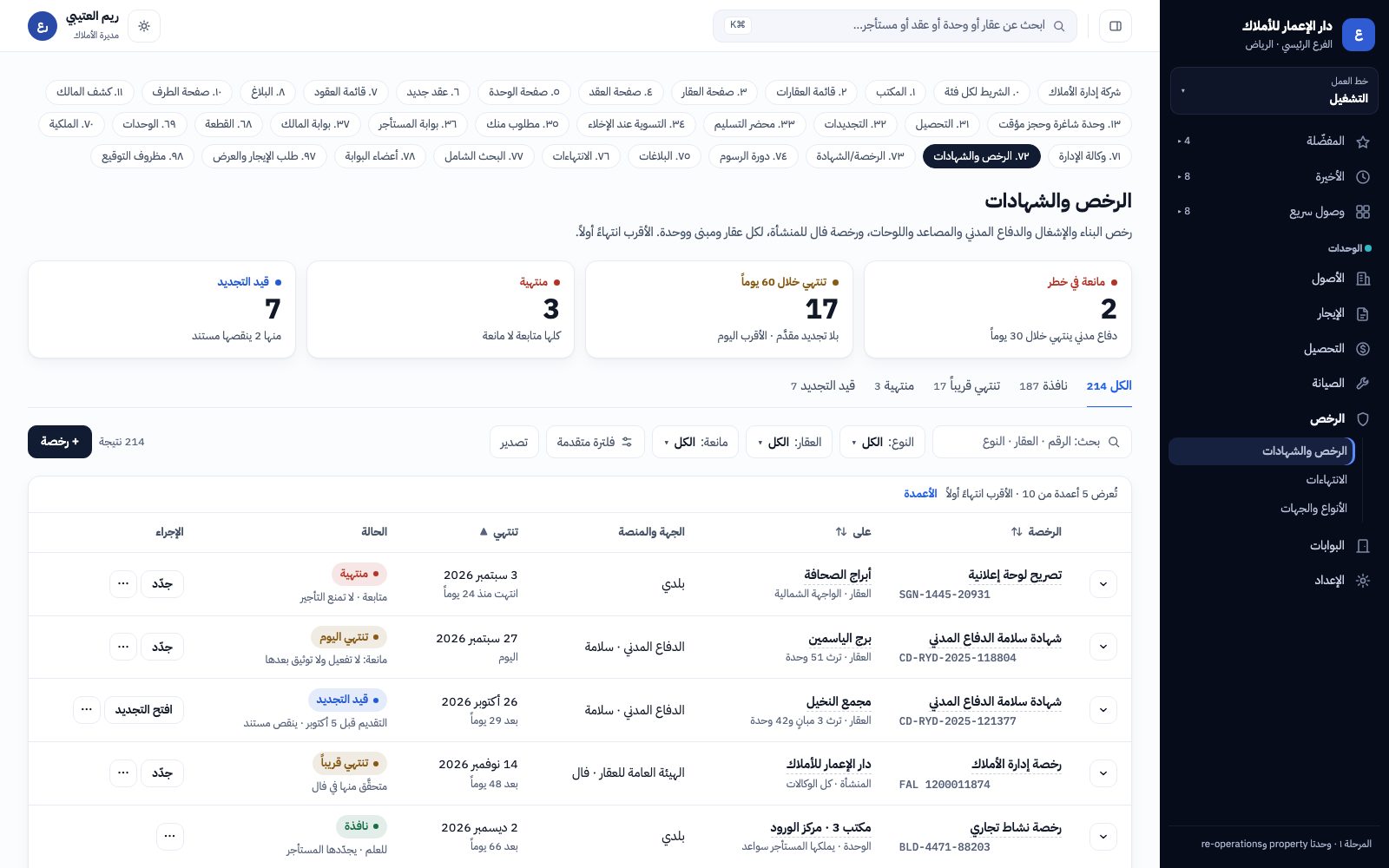Click the sidebar panel toggle icon
1389x868 pixels.
click(x=1116, y=26)
